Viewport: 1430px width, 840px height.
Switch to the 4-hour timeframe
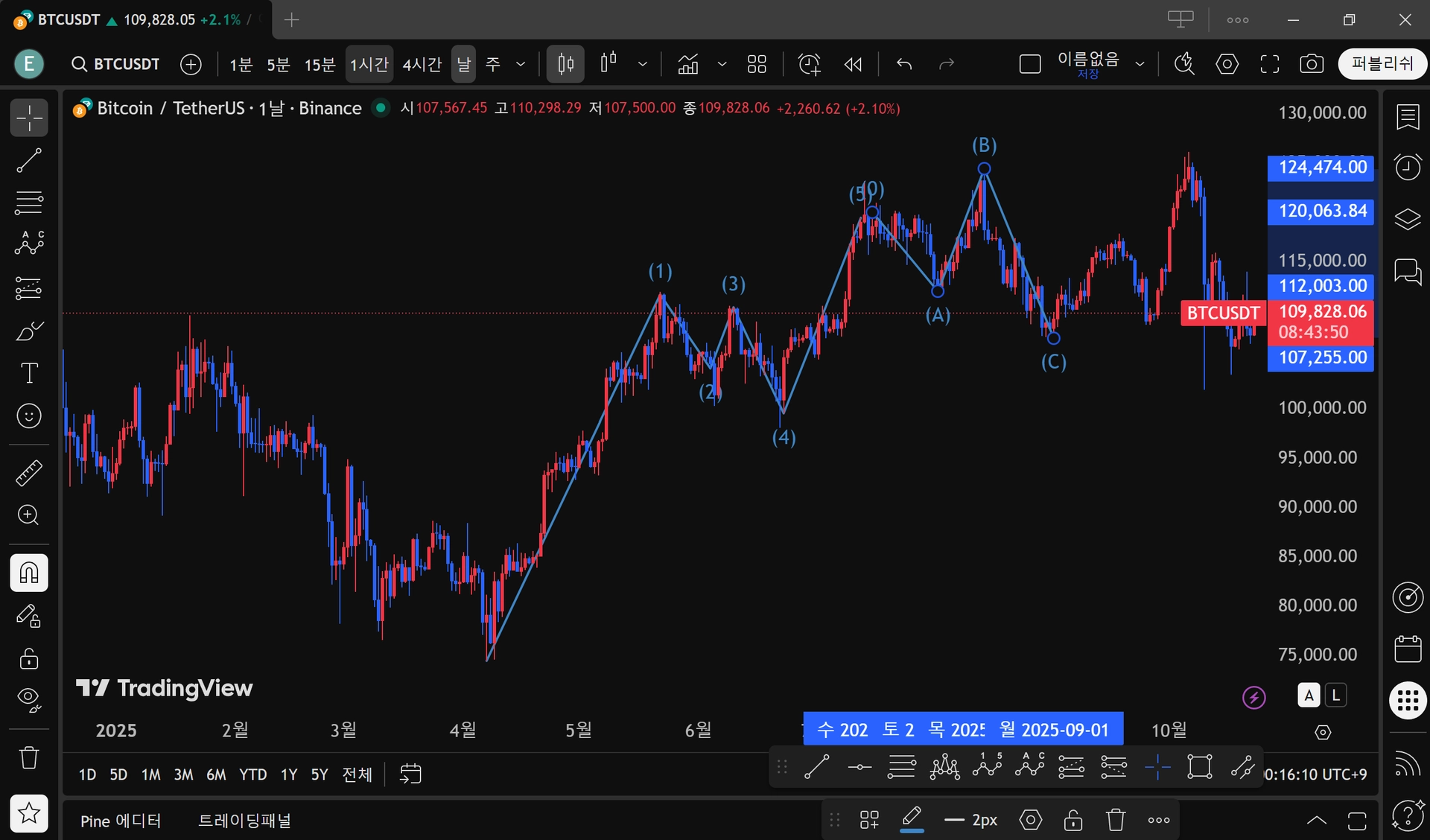[x=422, y=65]
